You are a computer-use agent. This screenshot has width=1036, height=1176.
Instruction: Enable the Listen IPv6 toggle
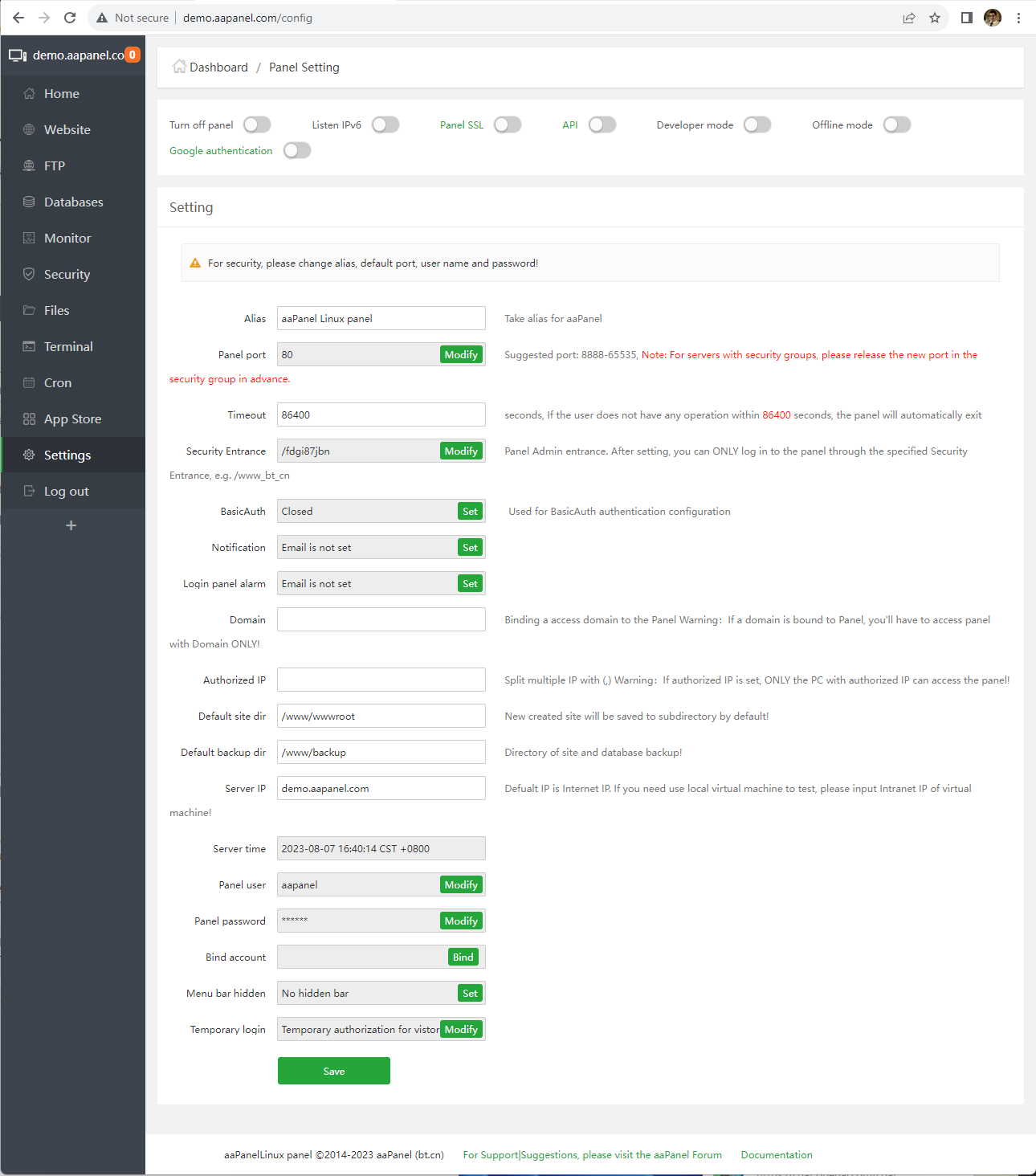pyautogui.click(x=385, y=125)
